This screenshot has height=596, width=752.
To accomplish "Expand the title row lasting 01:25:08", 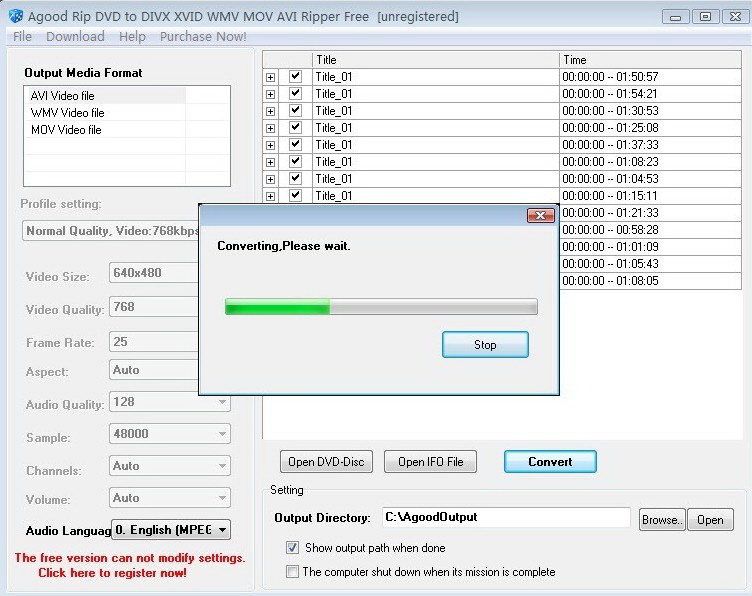I will 270,128.
